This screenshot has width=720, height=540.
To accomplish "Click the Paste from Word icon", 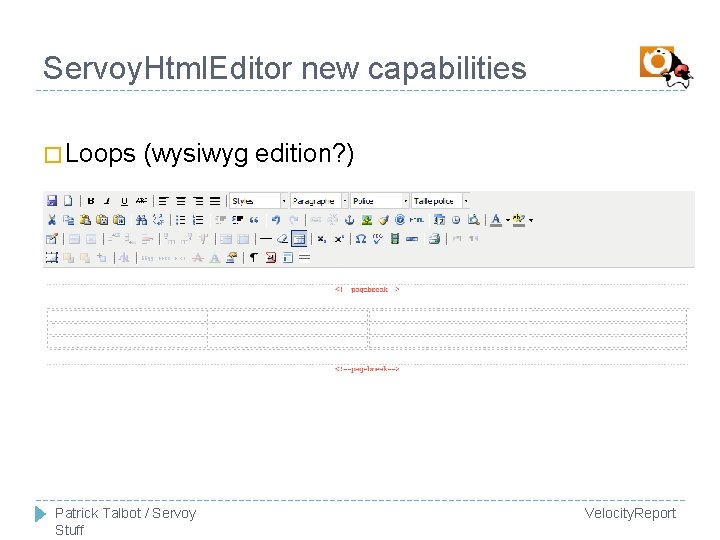I will pyautogui.click(x=119, y=220).
